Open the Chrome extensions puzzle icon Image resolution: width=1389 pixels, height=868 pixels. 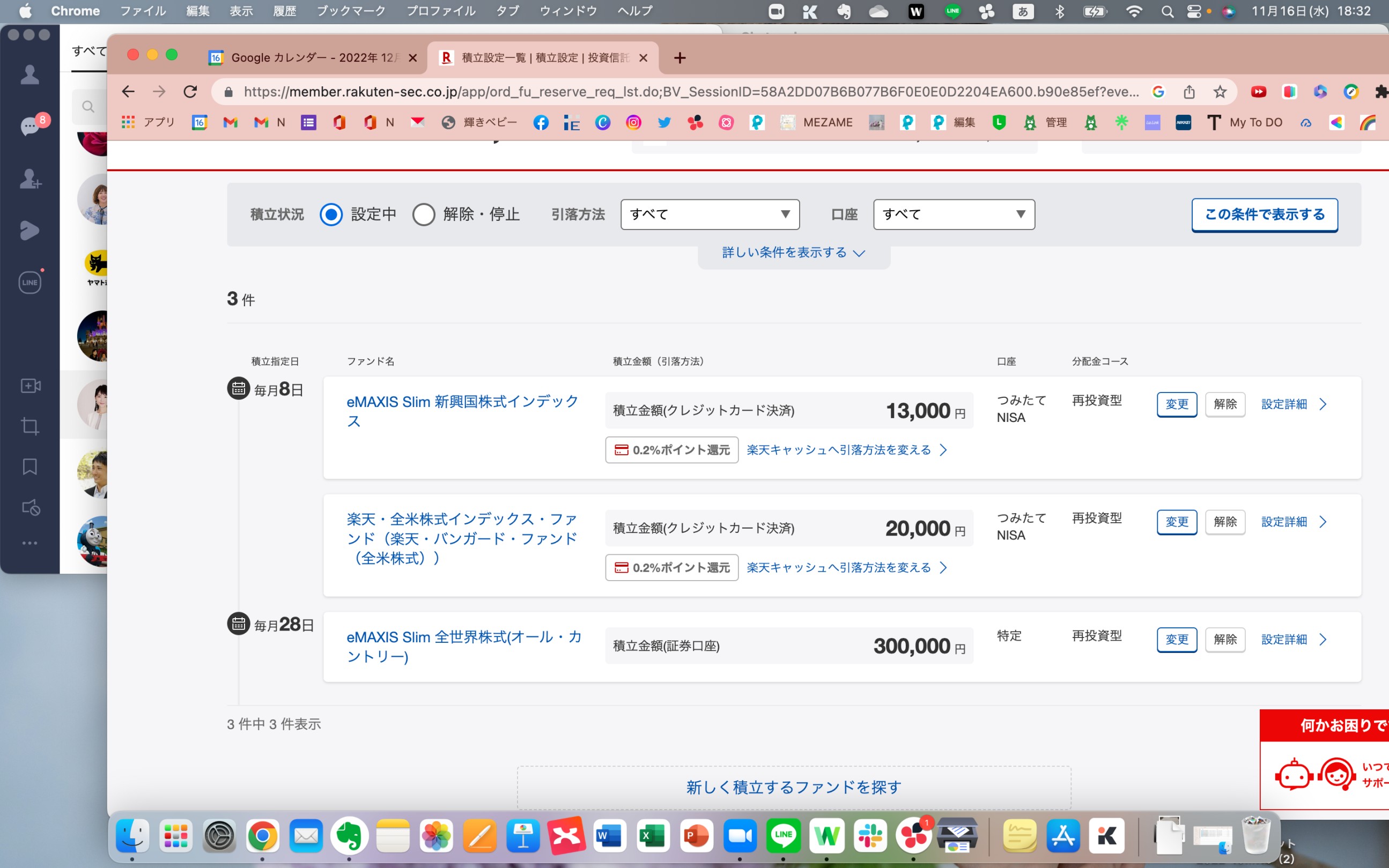[x=1381, y=92]
